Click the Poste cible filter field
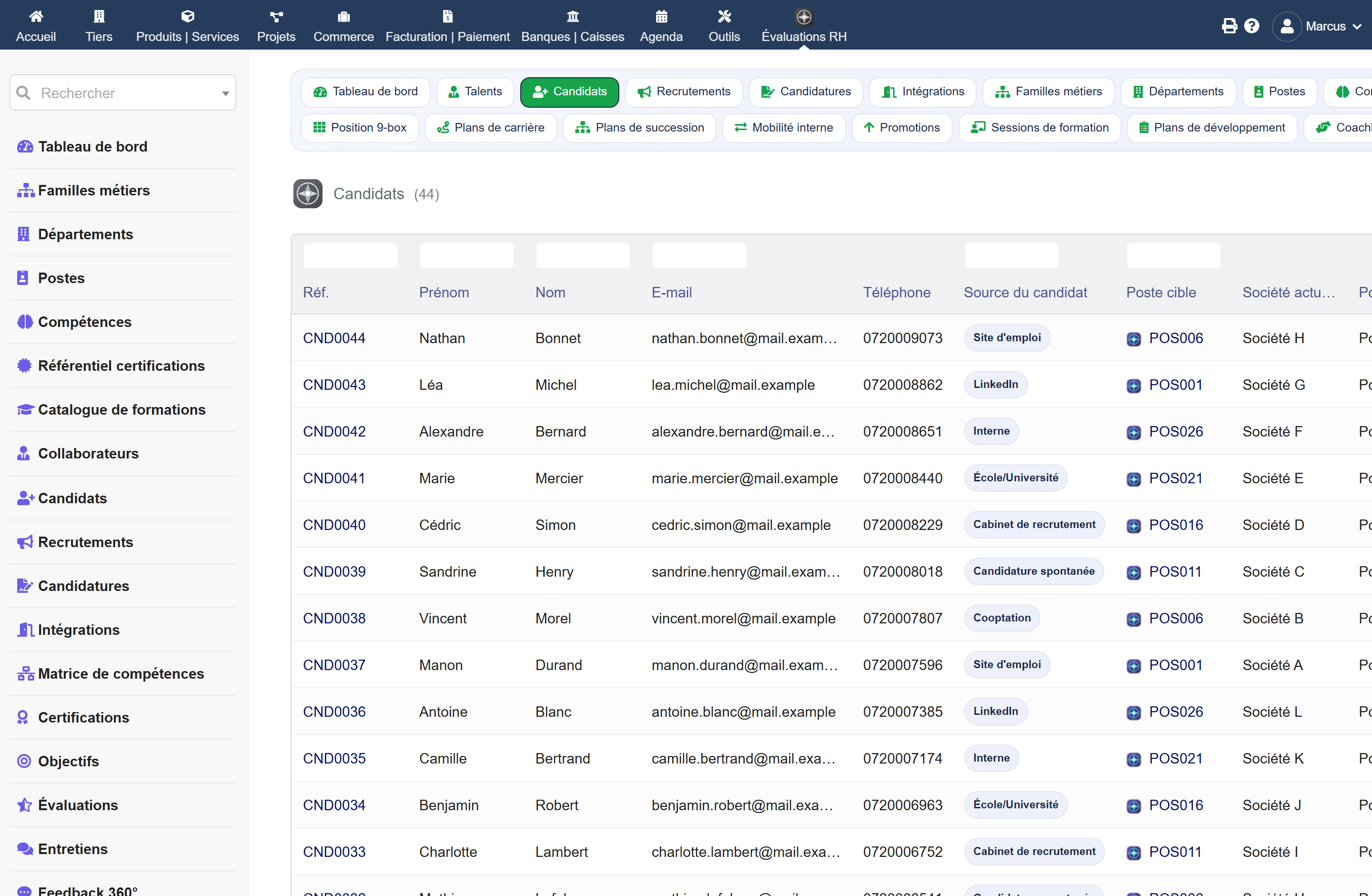This screenshot has height=896, width=1372. pos(1173,255)
